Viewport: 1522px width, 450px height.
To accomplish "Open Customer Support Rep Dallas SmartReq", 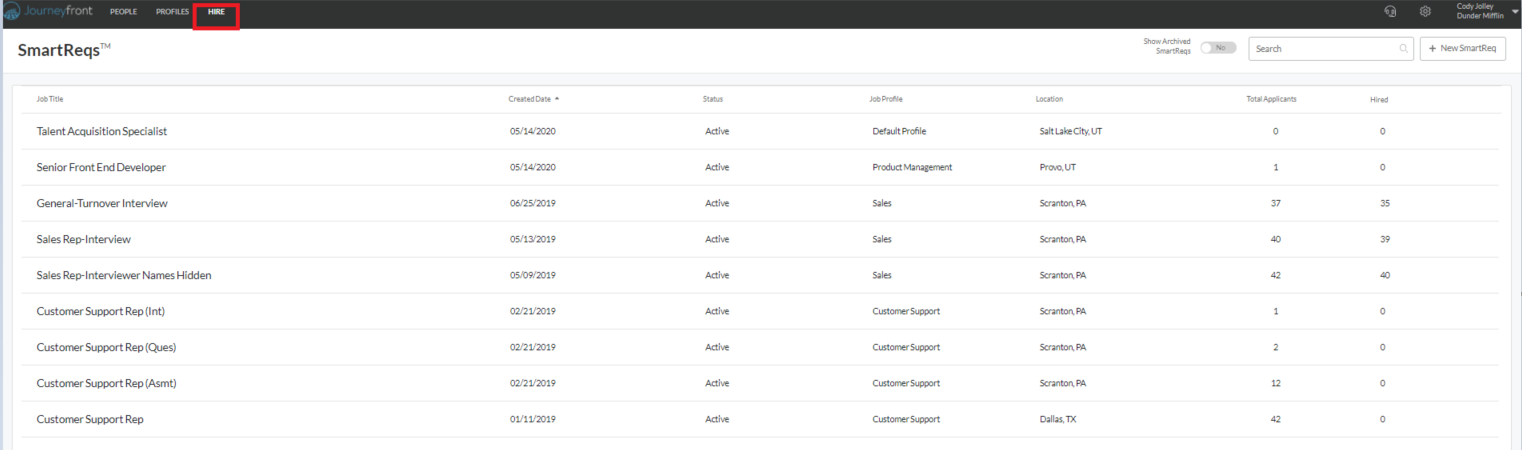I will (90, 419).
